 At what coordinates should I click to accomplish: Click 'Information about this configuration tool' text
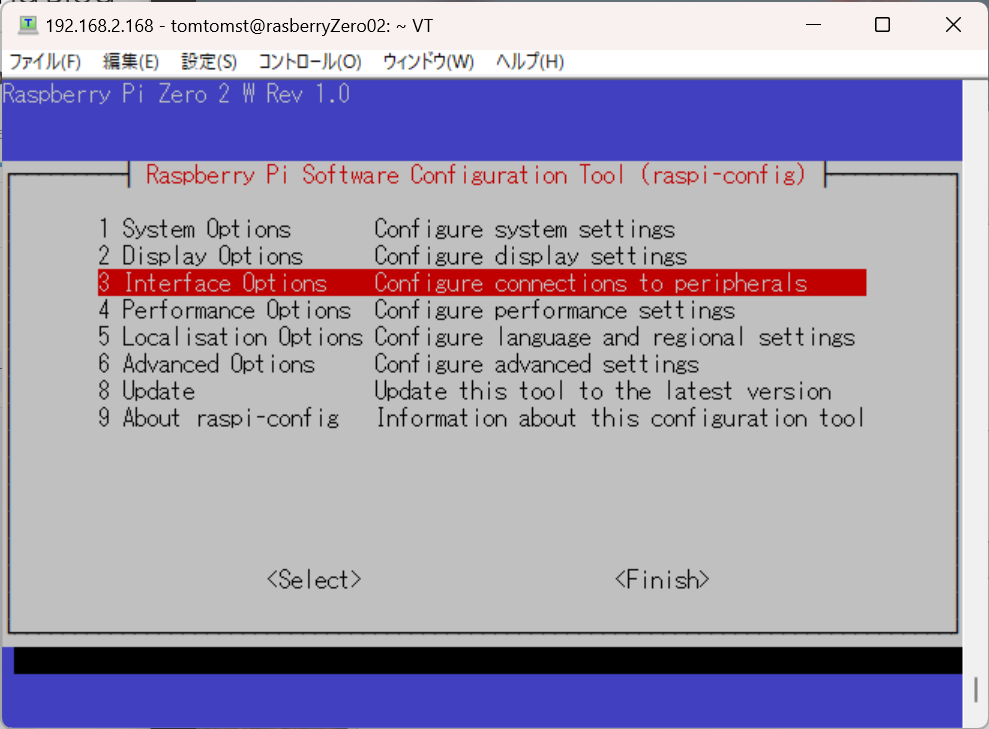621,418
